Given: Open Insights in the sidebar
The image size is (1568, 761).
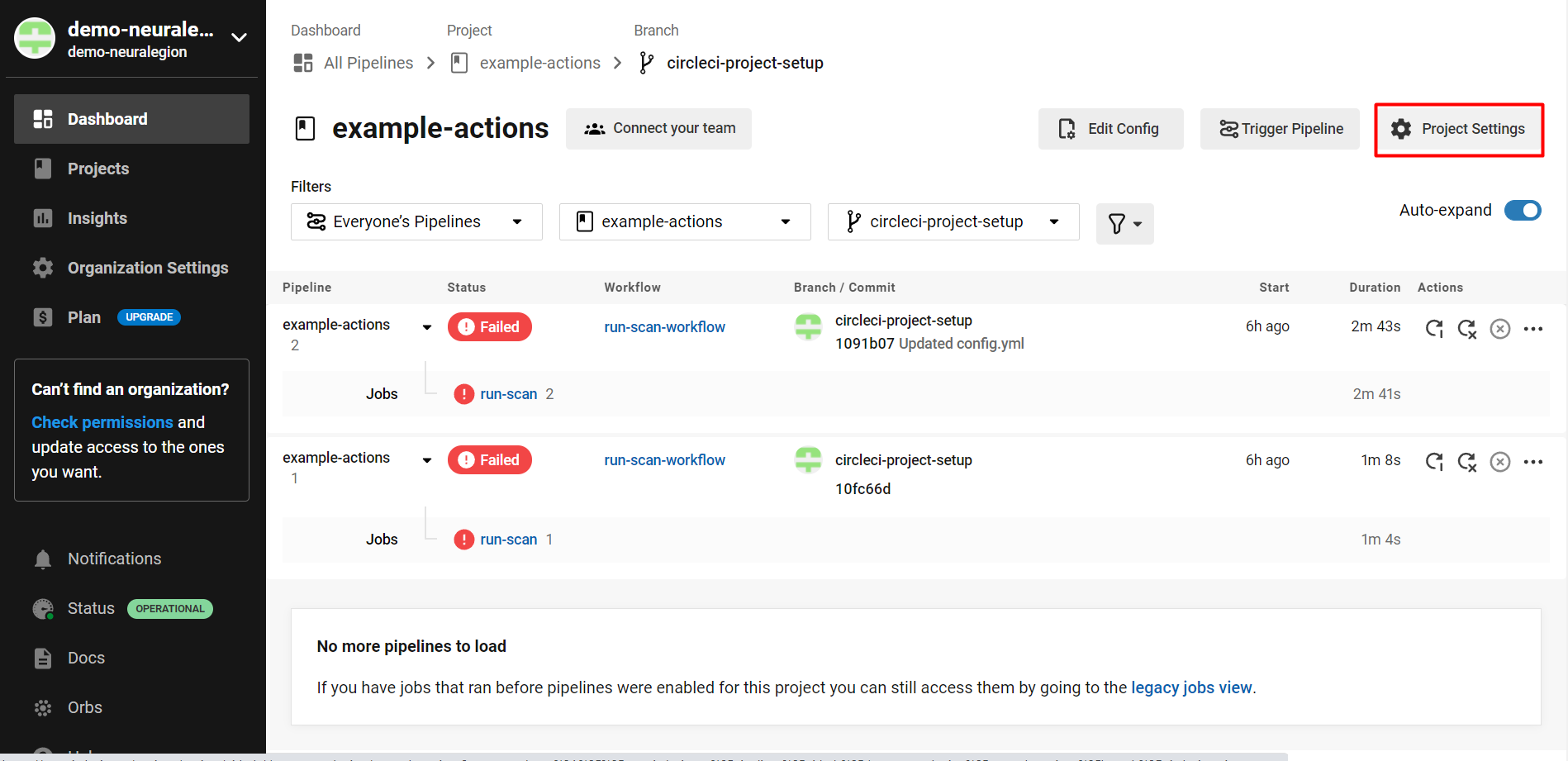Looking at the screenshot, I should (x=97, y=218).
